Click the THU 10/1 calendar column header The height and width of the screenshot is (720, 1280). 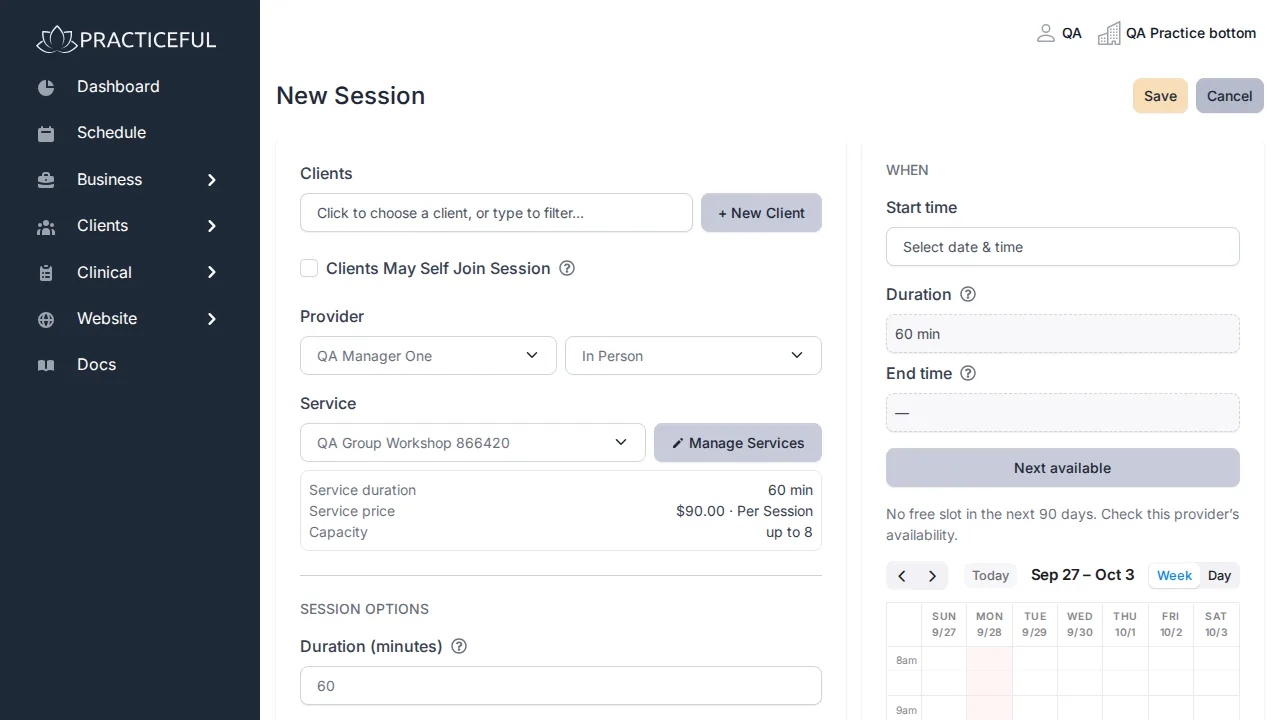tap(1125, 624)
